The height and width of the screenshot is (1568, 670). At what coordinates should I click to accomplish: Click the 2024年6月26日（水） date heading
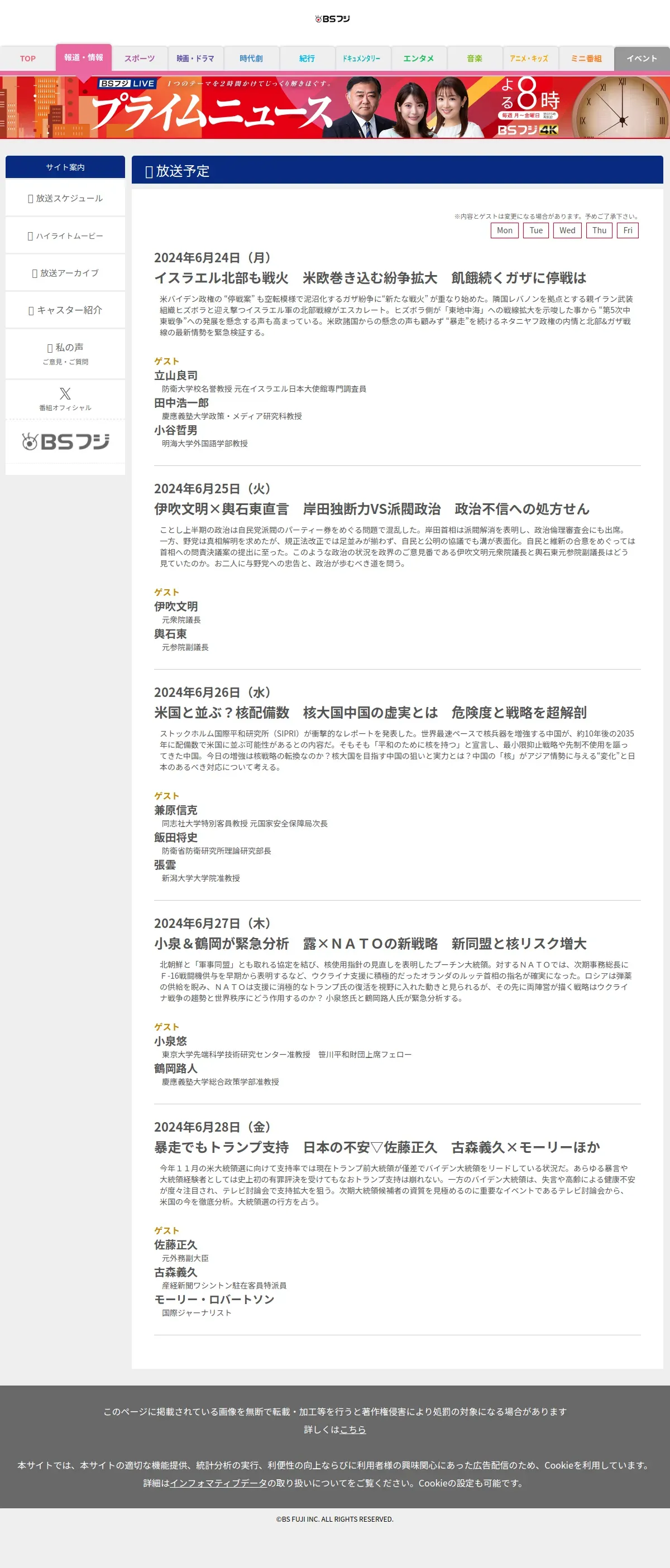click(213, 692)
